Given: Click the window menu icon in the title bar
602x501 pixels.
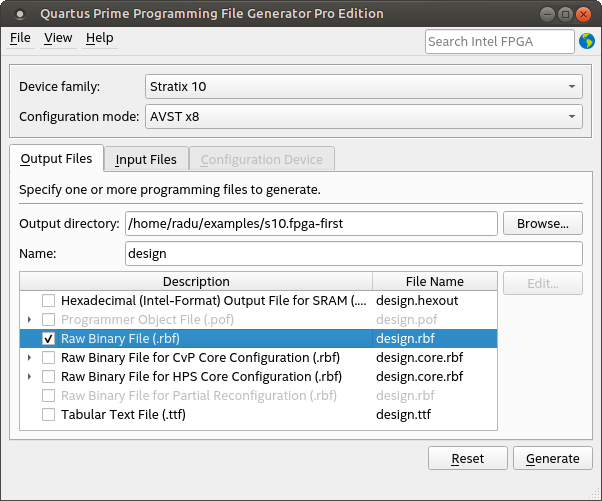Looking at the screenshot, I should tap(19, 14).
